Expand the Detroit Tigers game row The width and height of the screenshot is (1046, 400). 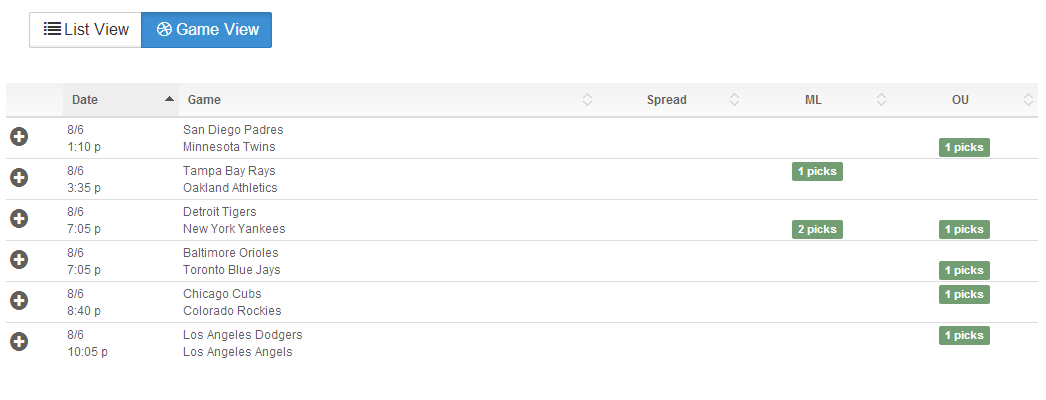19,219
